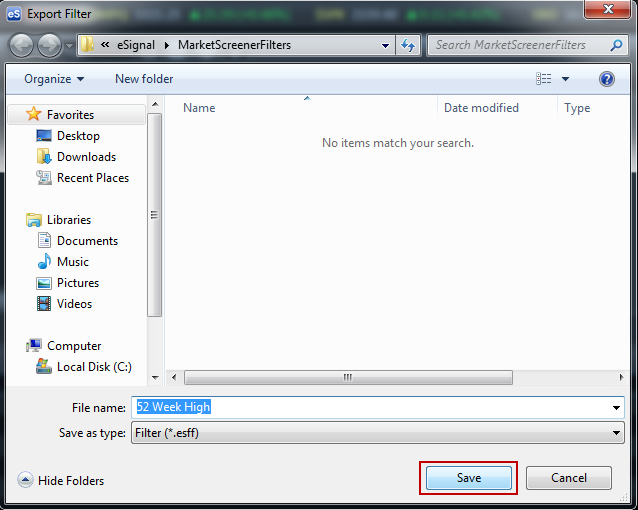
Task: Click the Cancel button
Action: coord(569,478)
